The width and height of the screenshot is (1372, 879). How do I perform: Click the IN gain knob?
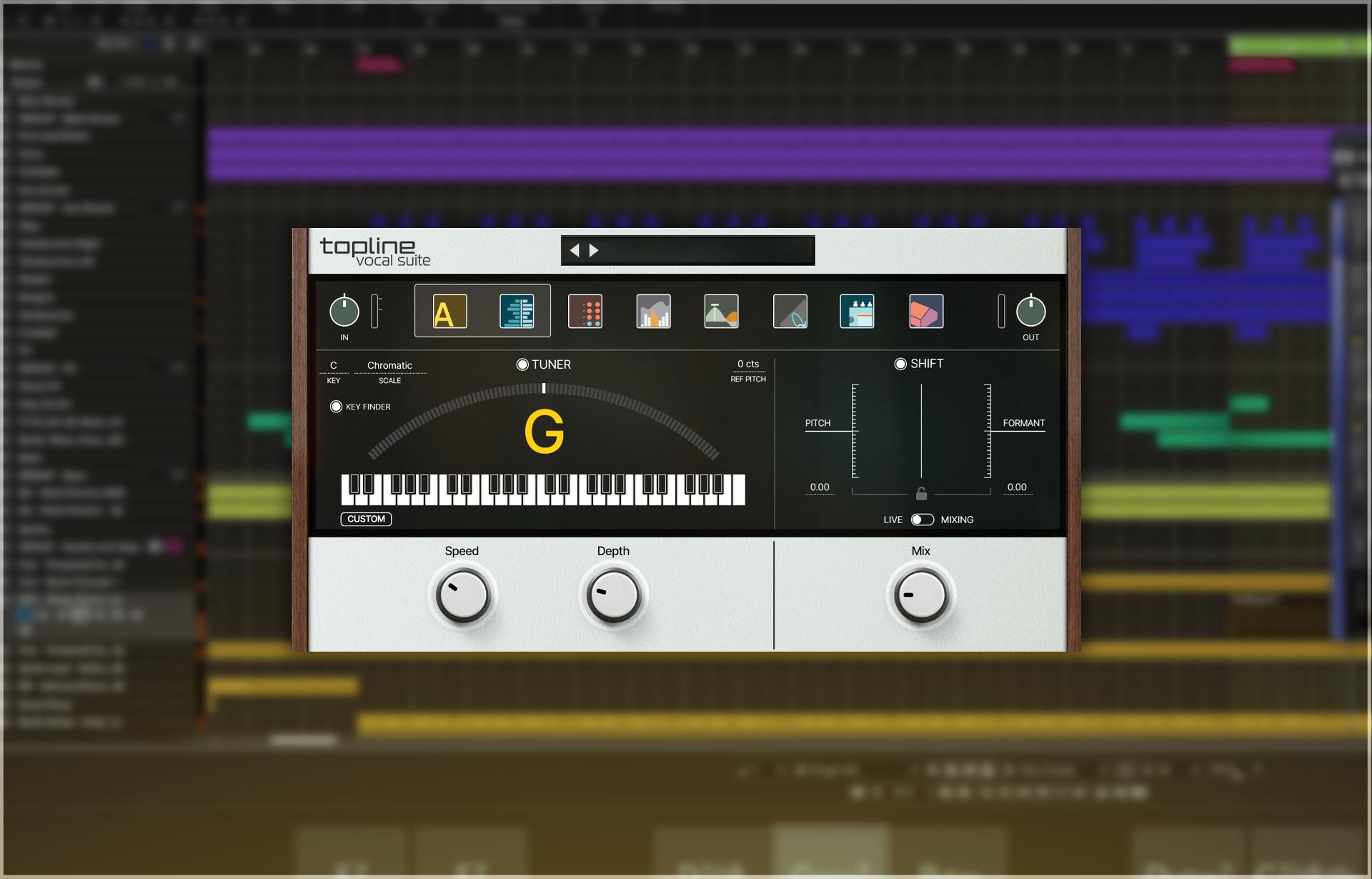coord(344,311)
